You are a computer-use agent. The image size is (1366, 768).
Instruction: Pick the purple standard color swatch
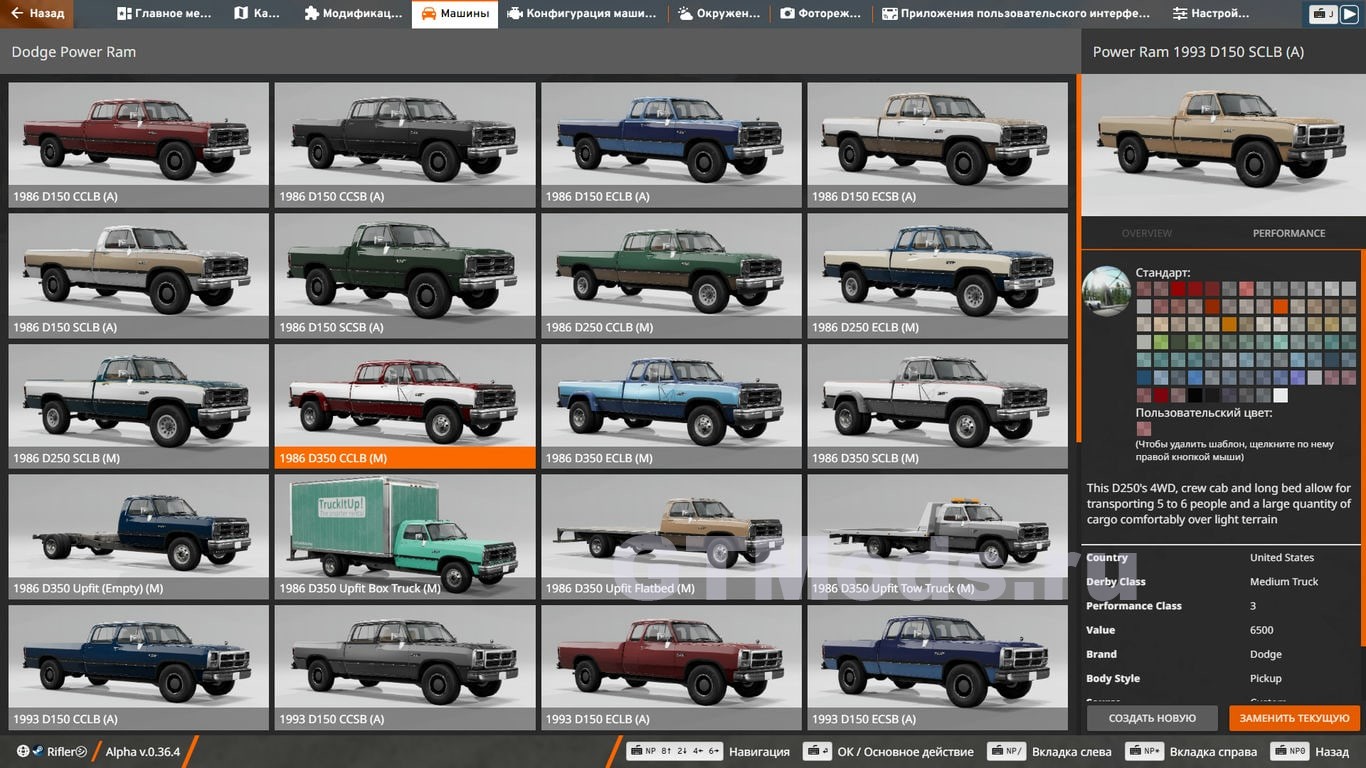[1297, 377]
